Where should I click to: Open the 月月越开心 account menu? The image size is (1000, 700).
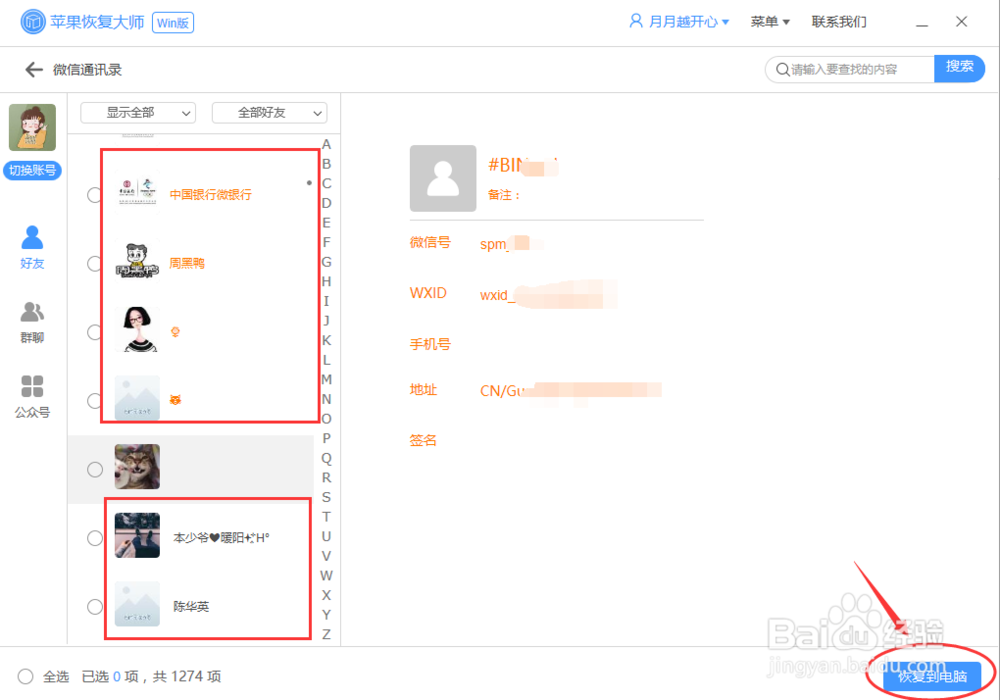680,20
